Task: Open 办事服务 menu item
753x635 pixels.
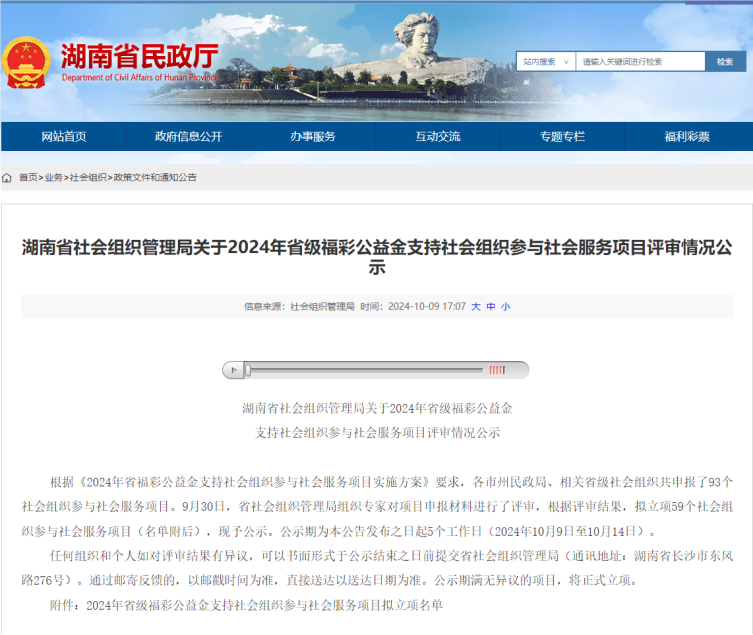Action: pos(313,136)
